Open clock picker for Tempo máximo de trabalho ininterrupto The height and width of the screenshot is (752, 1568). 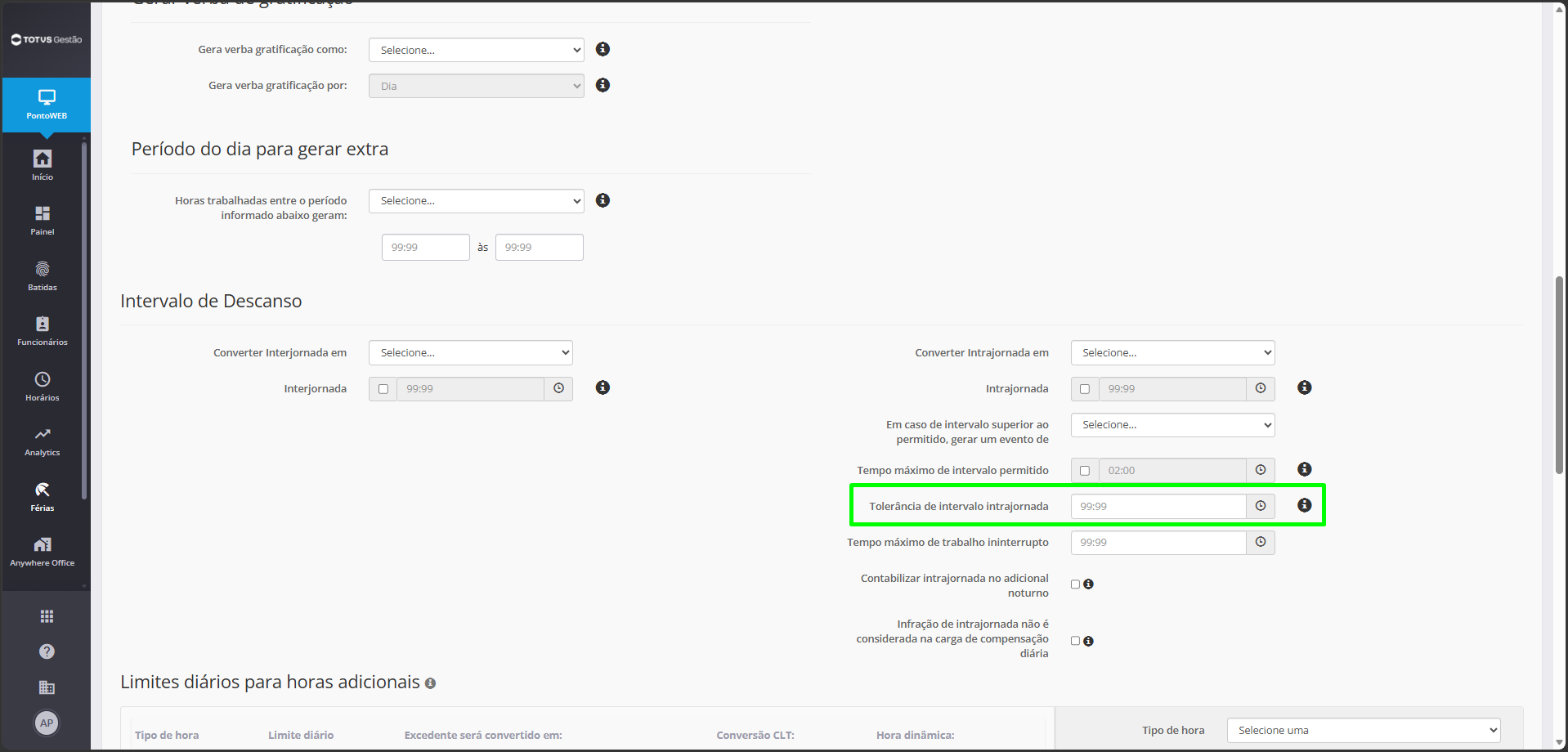click(1261, 543)
